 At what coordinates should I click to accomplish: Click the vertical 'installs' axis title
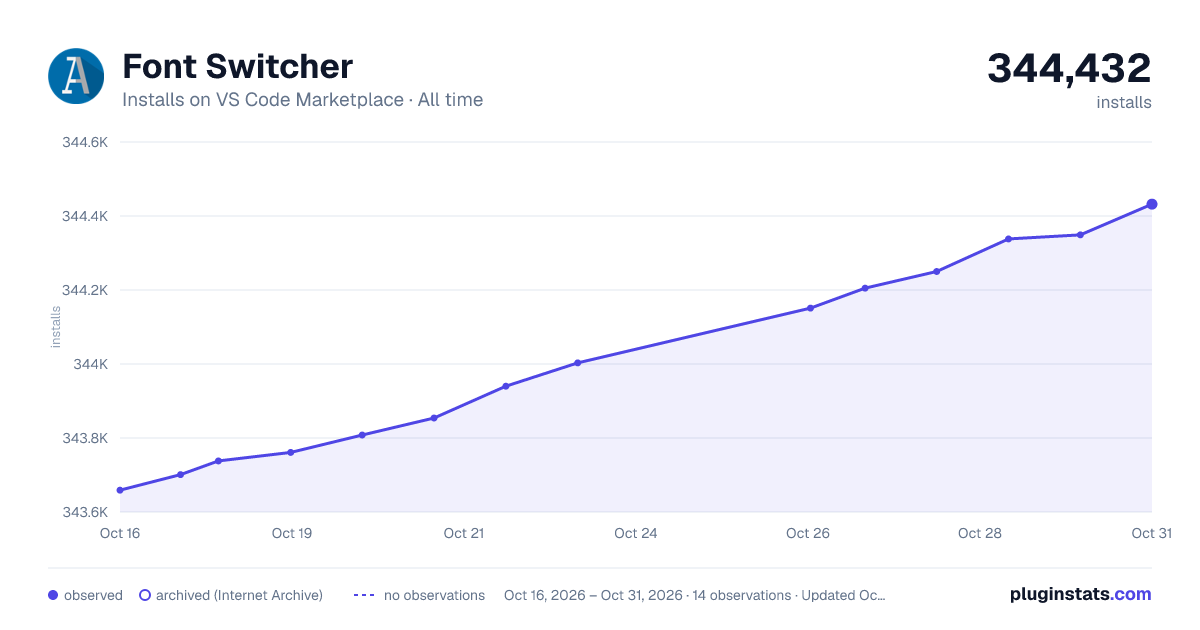[56, 327]
